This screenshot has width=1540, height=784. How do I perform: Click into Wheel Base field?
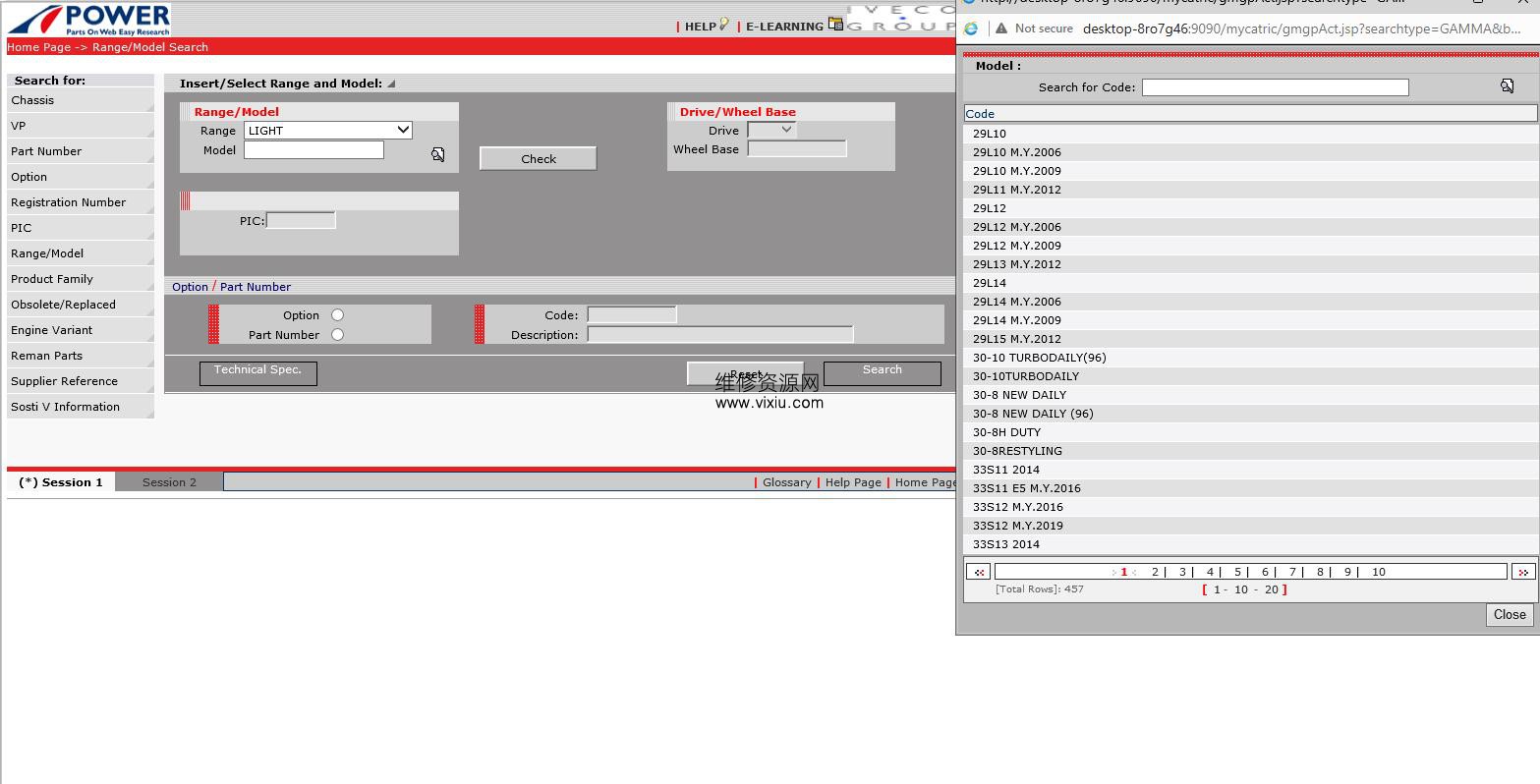[x=797, y=148]
